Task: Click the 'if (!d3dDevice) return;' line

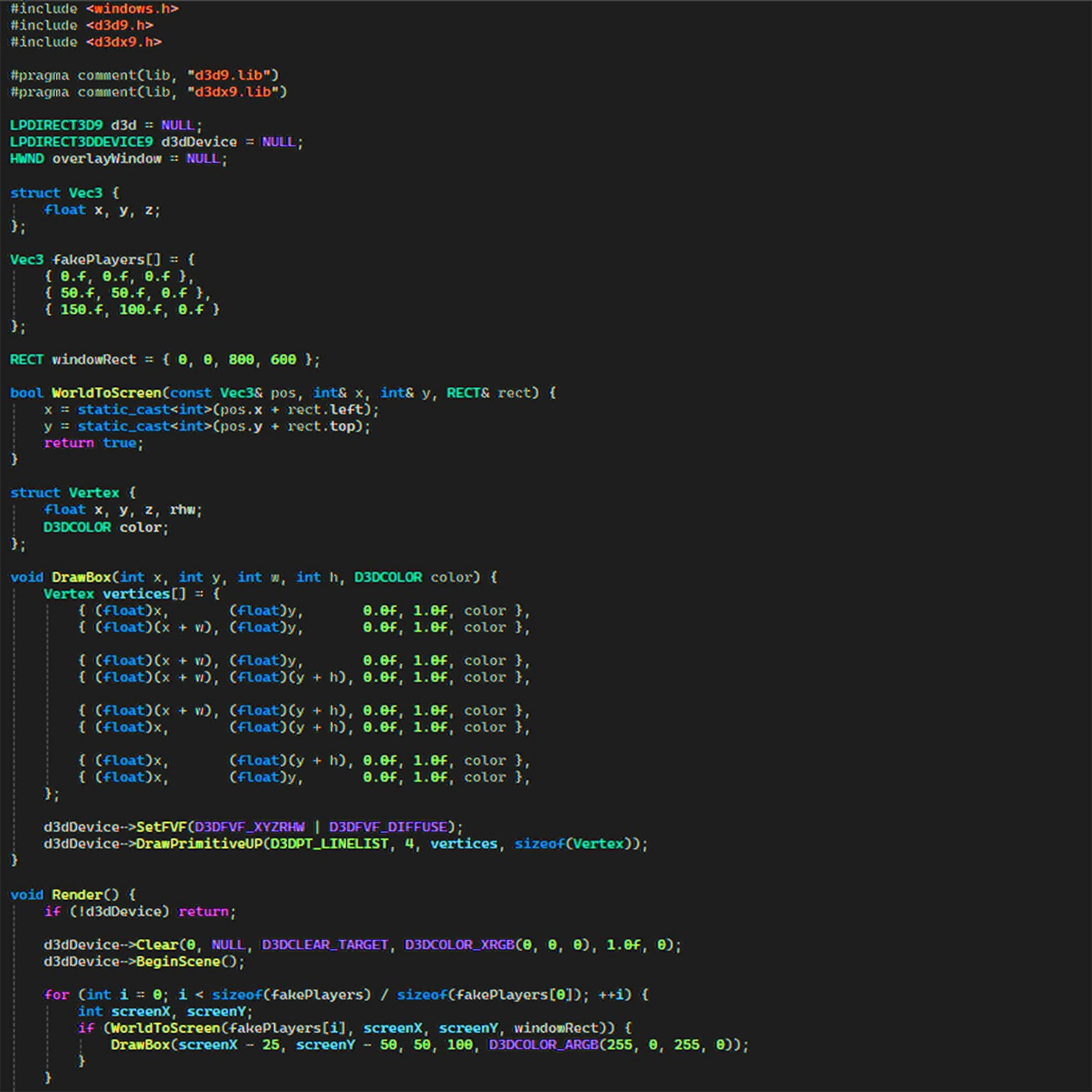Action: click(x=140, y=911)
